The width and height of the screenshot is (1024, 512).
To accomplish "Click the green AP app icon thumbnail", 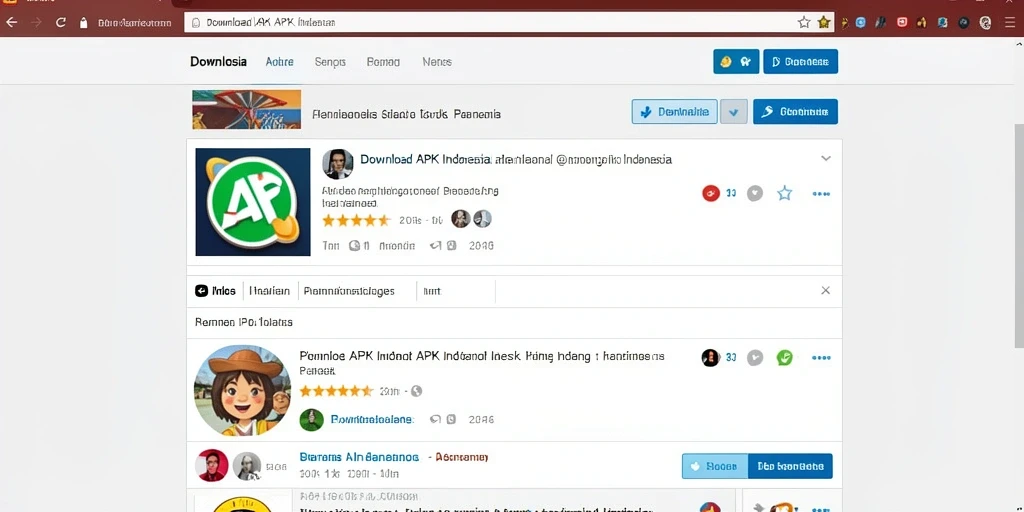I will click(x=253, y=202).
